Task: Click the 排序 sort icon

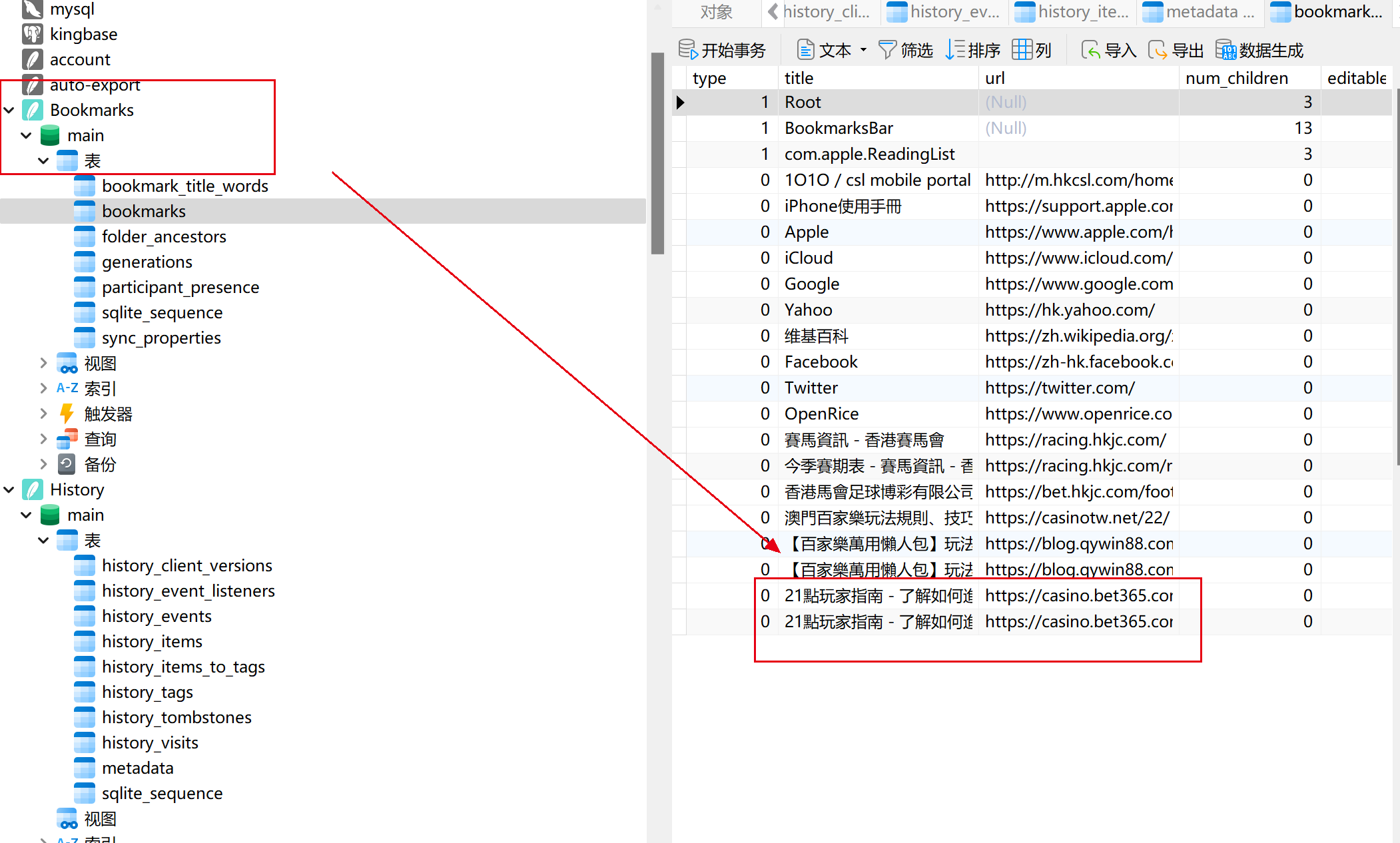Action: click(955, 50)
